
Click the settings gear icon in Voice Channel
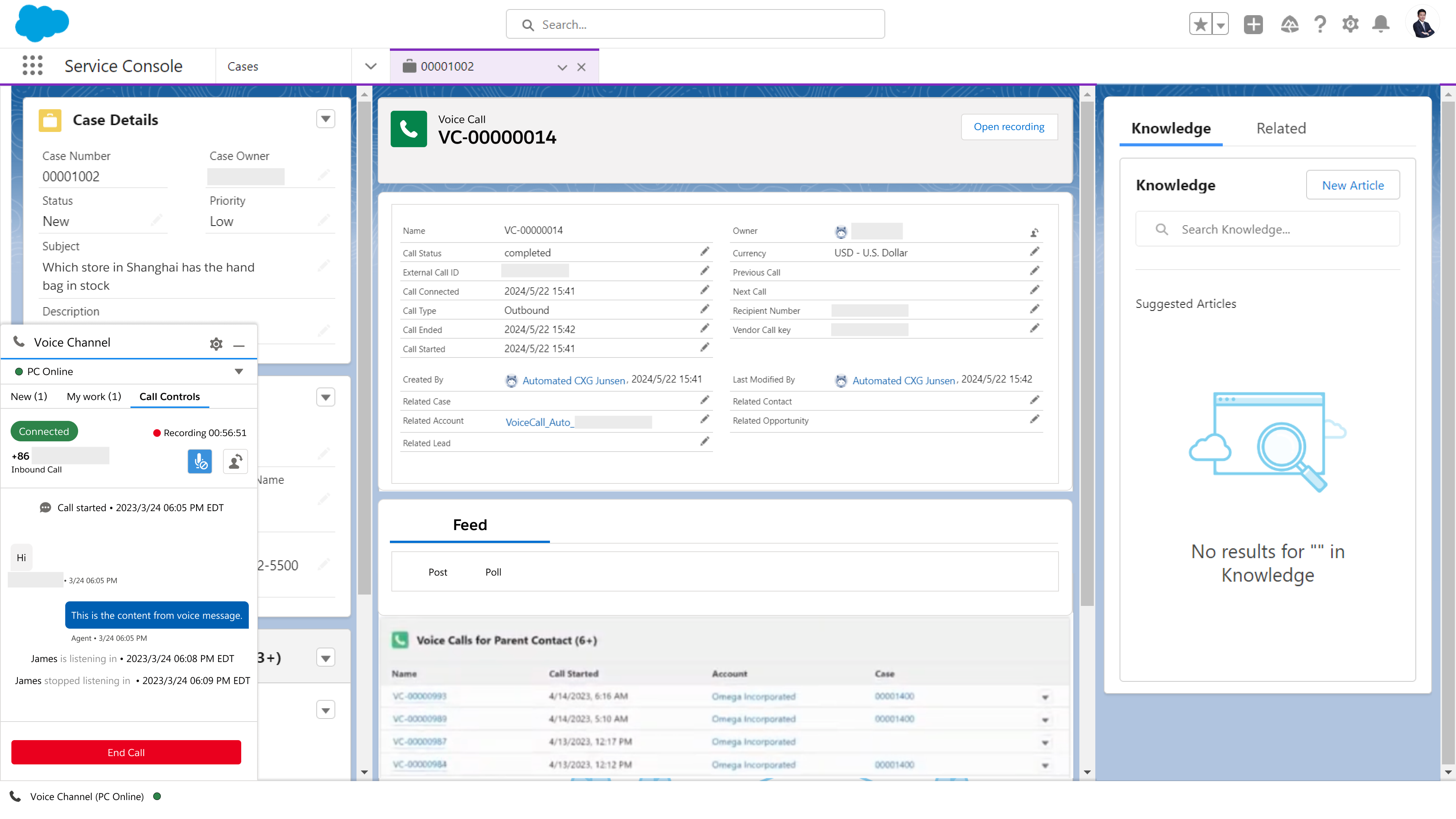tap(216, 343)
